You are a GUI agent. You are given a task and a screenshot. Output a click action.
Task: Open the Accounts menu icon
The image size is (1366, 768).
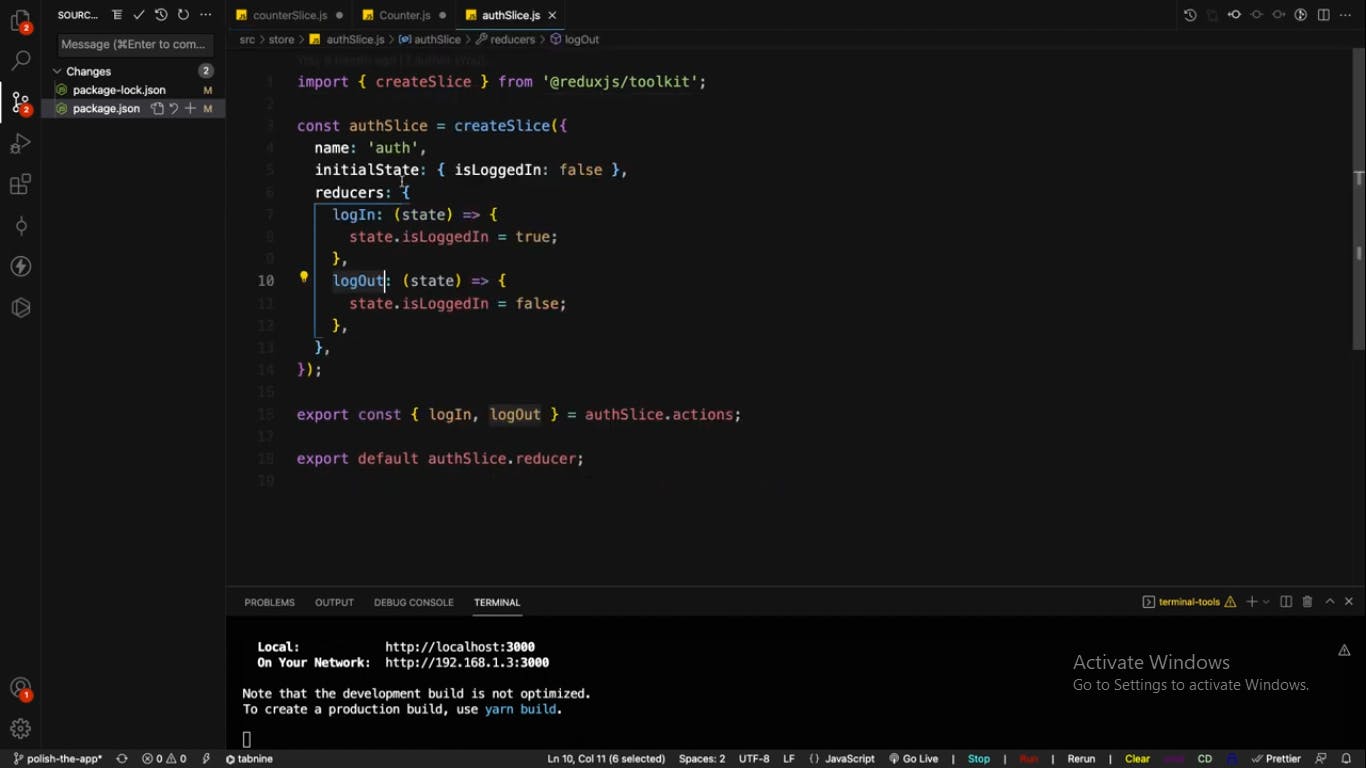click(20, 688)
